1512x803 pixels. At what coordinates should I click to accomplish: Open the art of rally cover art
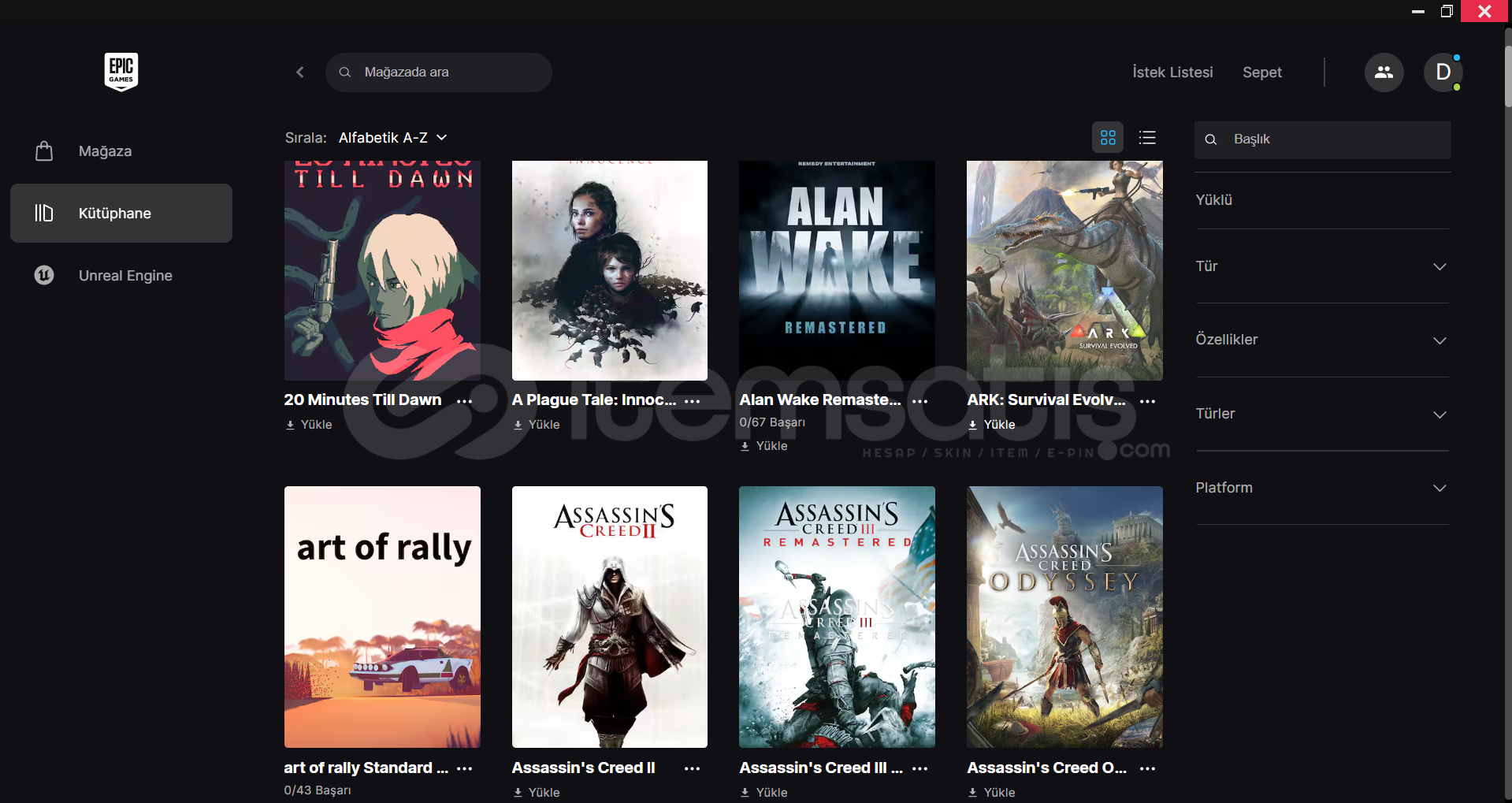click(x=382, y=617)
